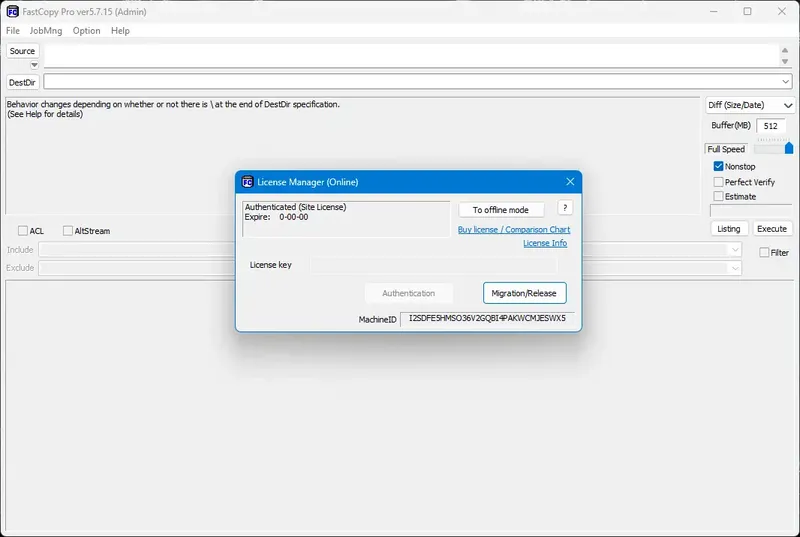This screenshot has width=800, height=537.
Task: Click the Source button
Action: 22,51
